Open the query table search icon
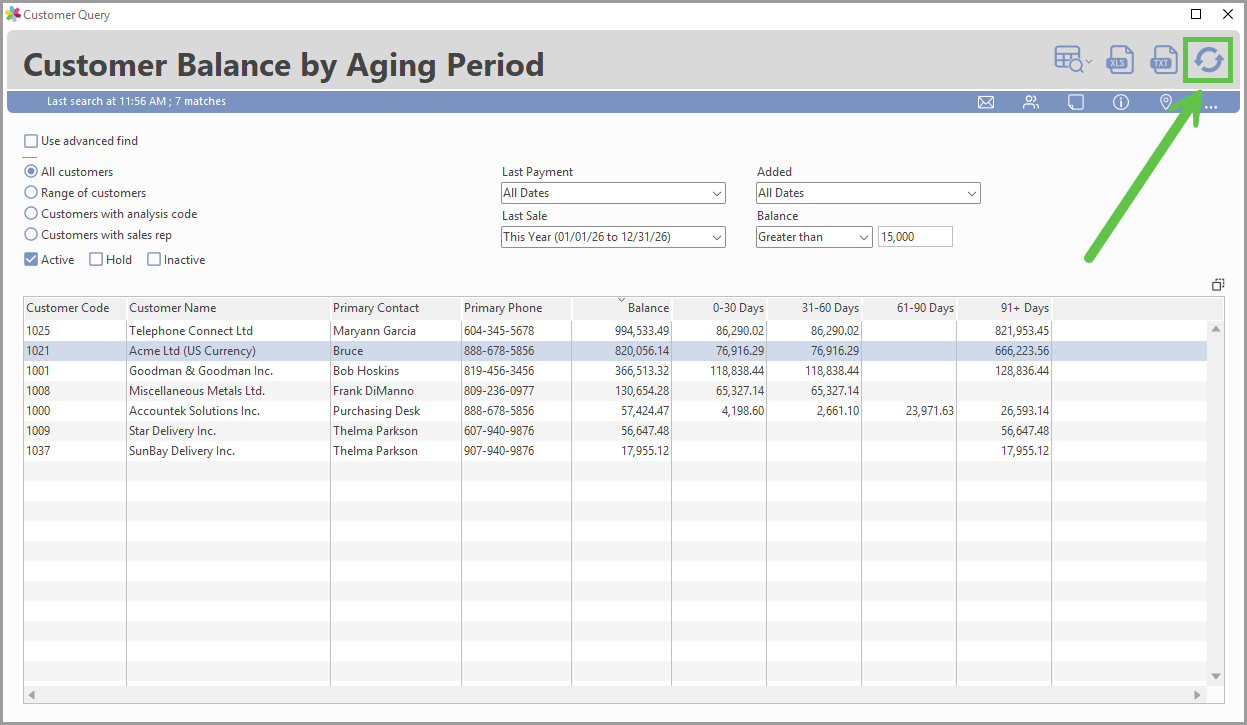 pos(1073,60)
